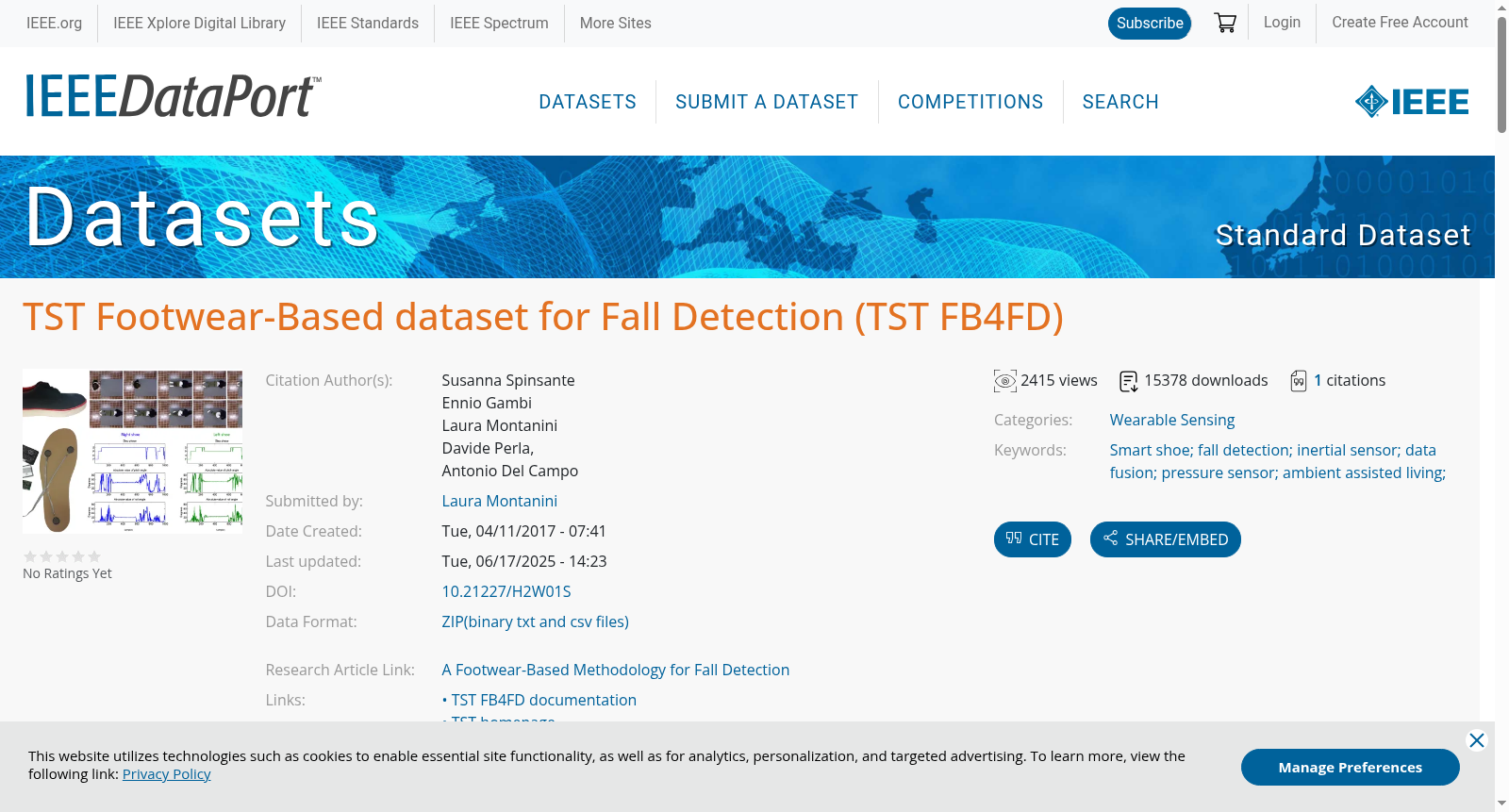Viewport: 1509px width, 812px height.
Task: Open the IEEE.org top link
Action: (x=54, y=23)
